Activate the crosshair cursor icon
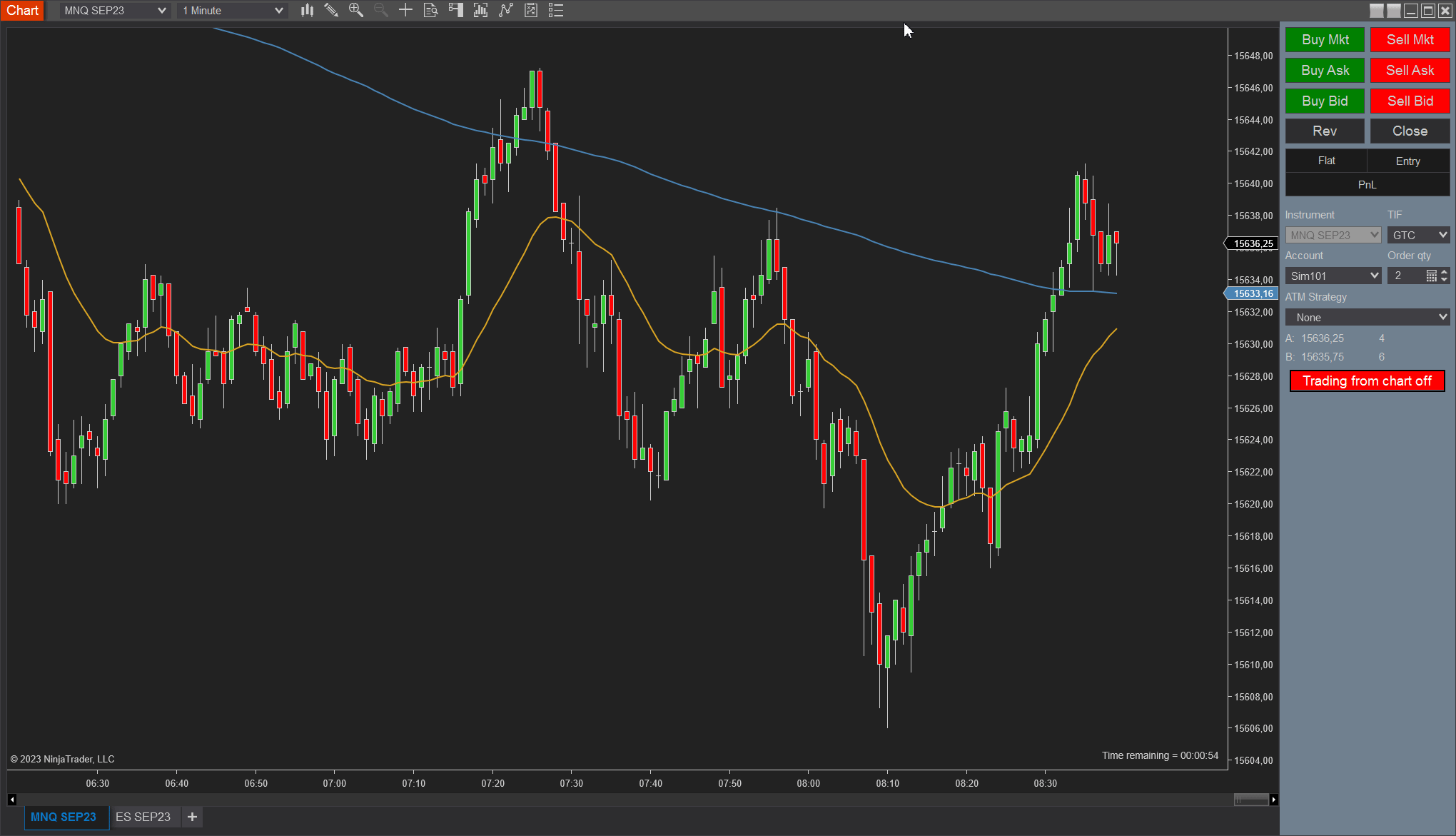Screen dimensions: 1456x836 405,10
